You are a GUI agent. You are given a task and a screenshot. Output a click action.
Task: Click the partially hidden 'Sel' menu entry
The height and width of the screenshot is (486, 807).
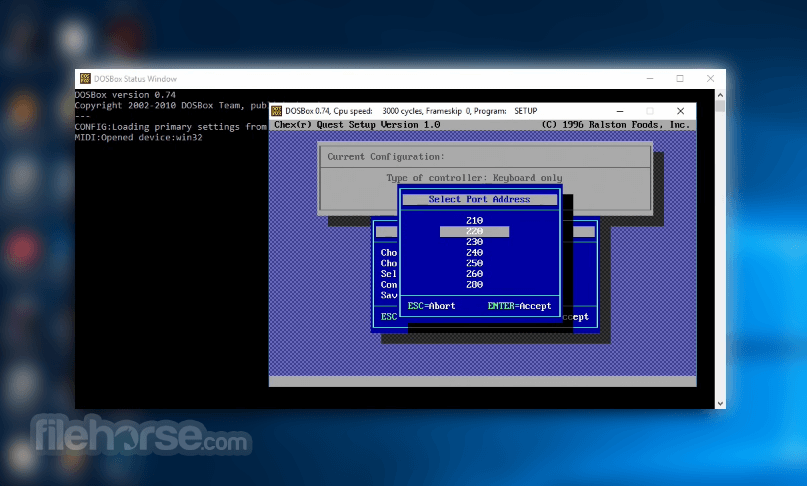pos(389,274)
